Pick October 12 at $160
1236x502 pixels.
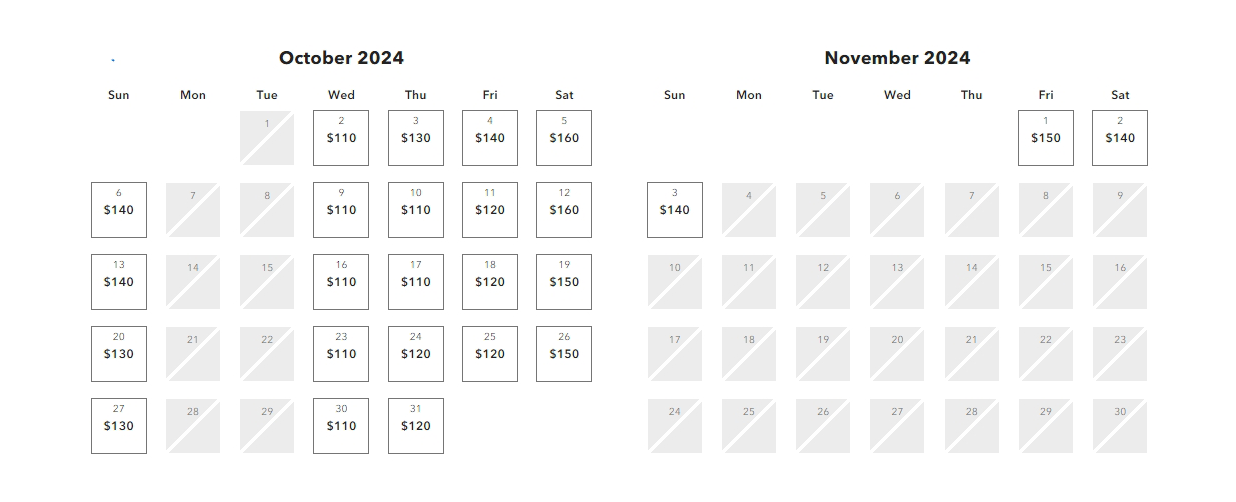pyautogui.click(x=564, y=210)
